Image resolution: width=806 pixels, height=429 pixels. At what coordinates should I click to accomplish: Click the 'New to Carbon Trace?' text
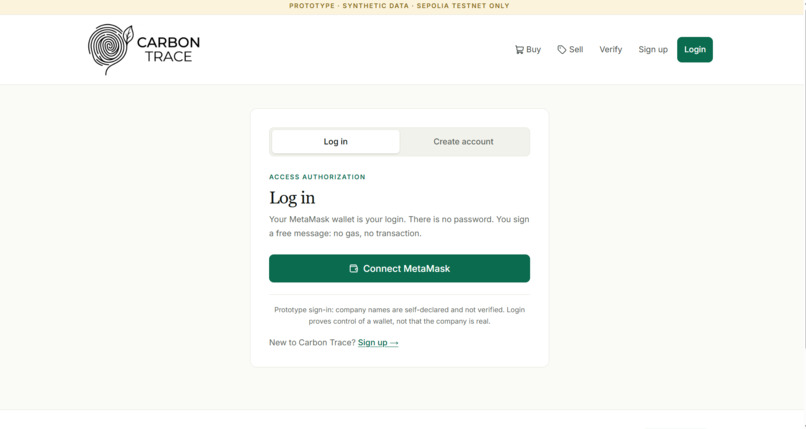pos(312,342)
